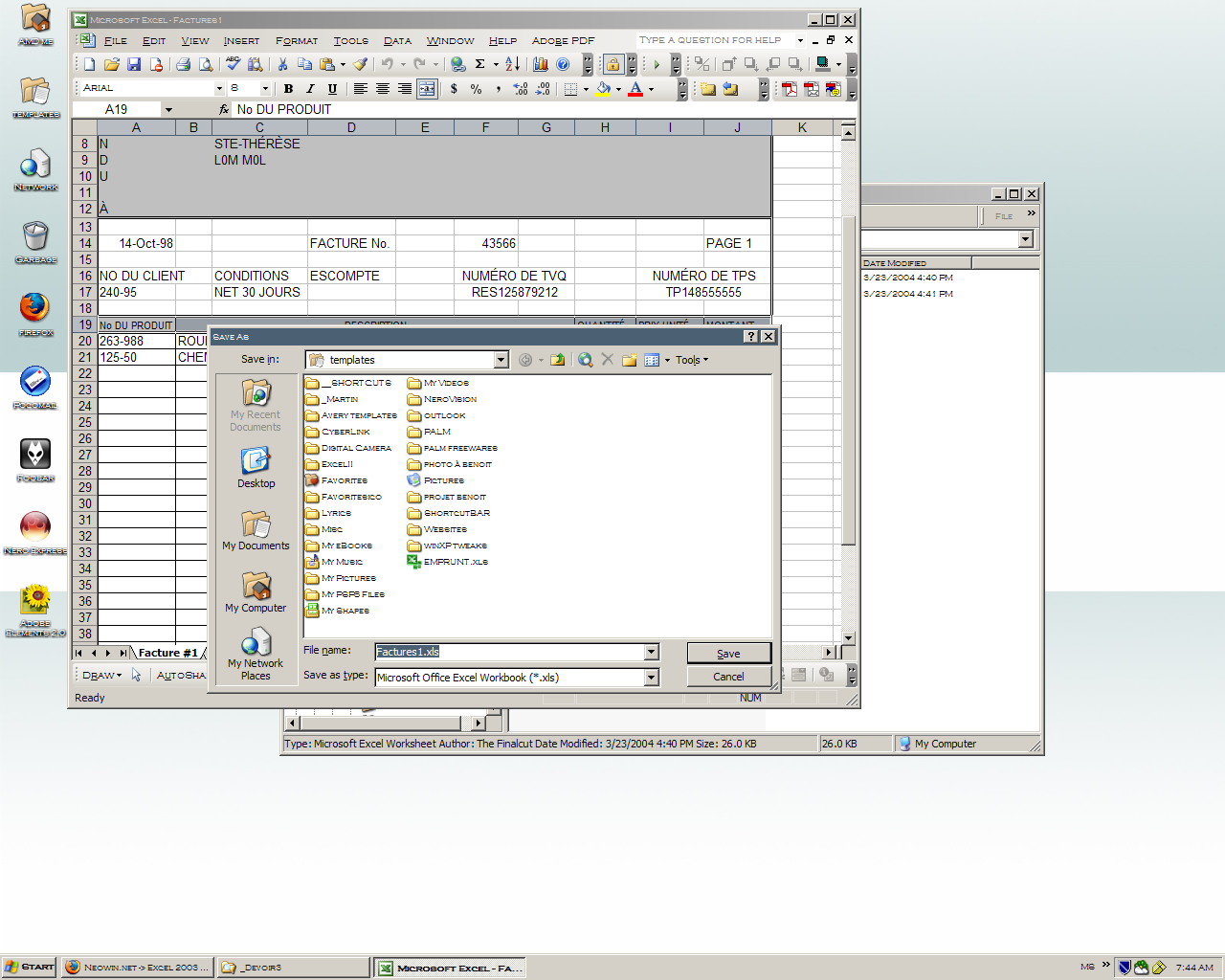Image resolution: width=1225 pixels, height=980 pixels.
Task: Toggle Bold formatting button
Action: coord(288,89)
